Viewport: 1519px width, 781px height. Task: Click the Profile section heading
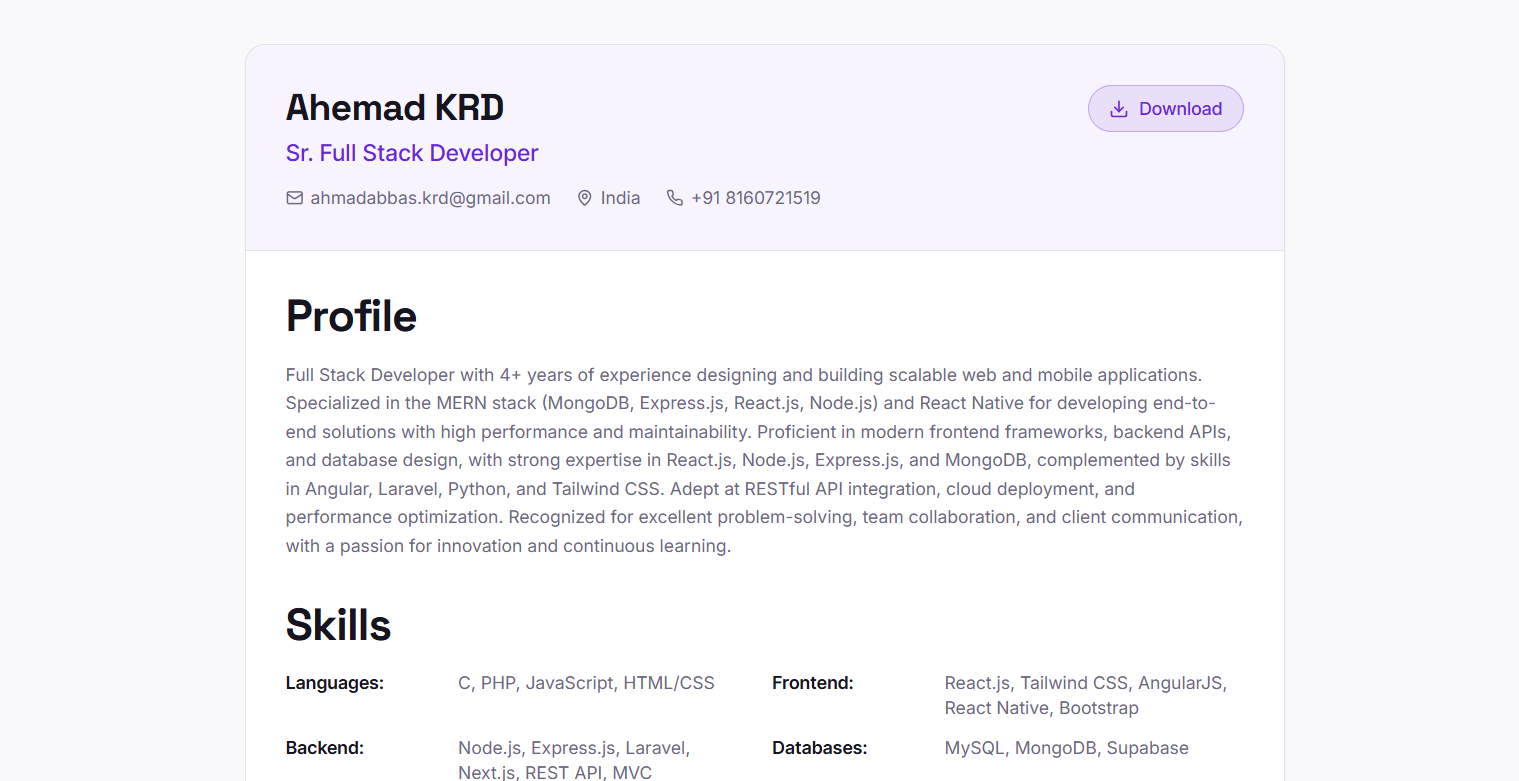coord(351,316)
